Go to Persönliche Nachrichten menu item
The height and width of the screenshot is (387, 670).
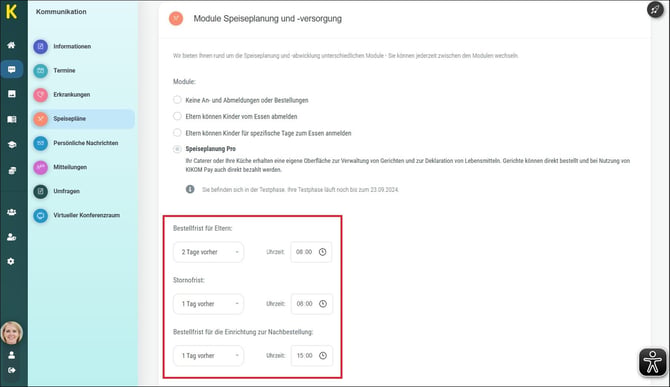point(83,143)
